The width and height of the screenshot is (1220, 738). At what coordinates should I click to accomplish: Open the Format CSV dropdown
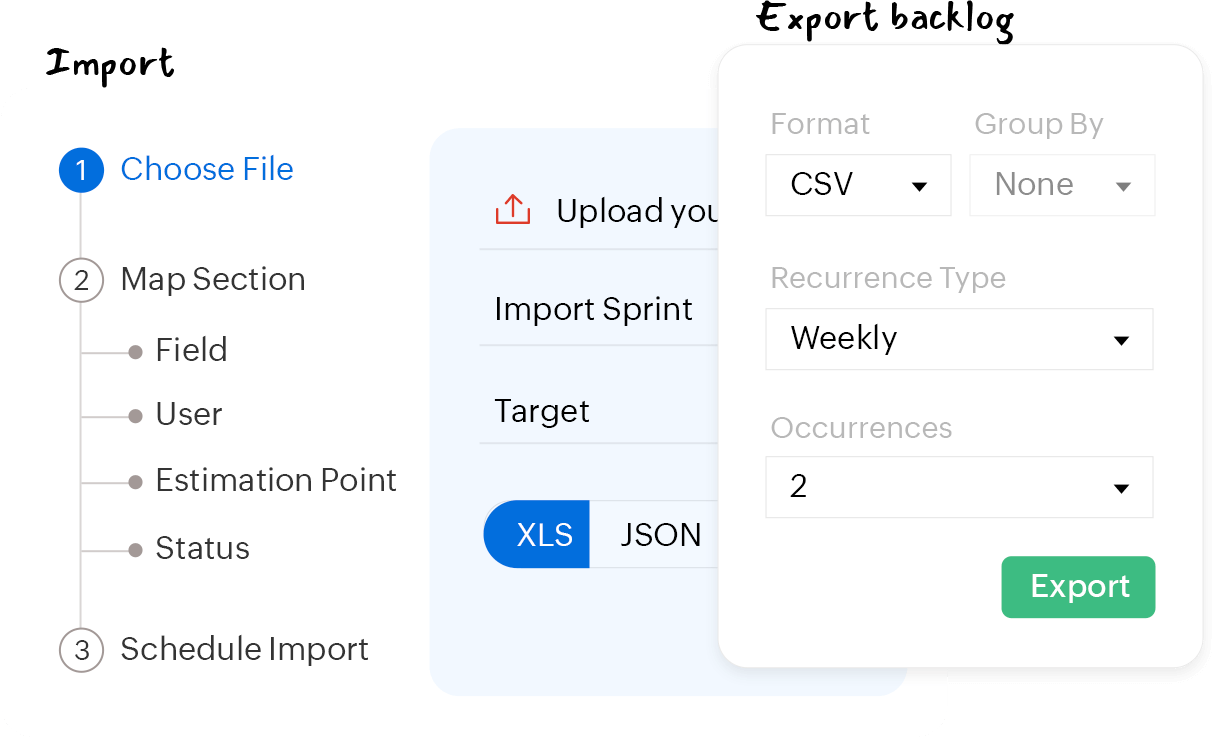click(x=858, y=185)
